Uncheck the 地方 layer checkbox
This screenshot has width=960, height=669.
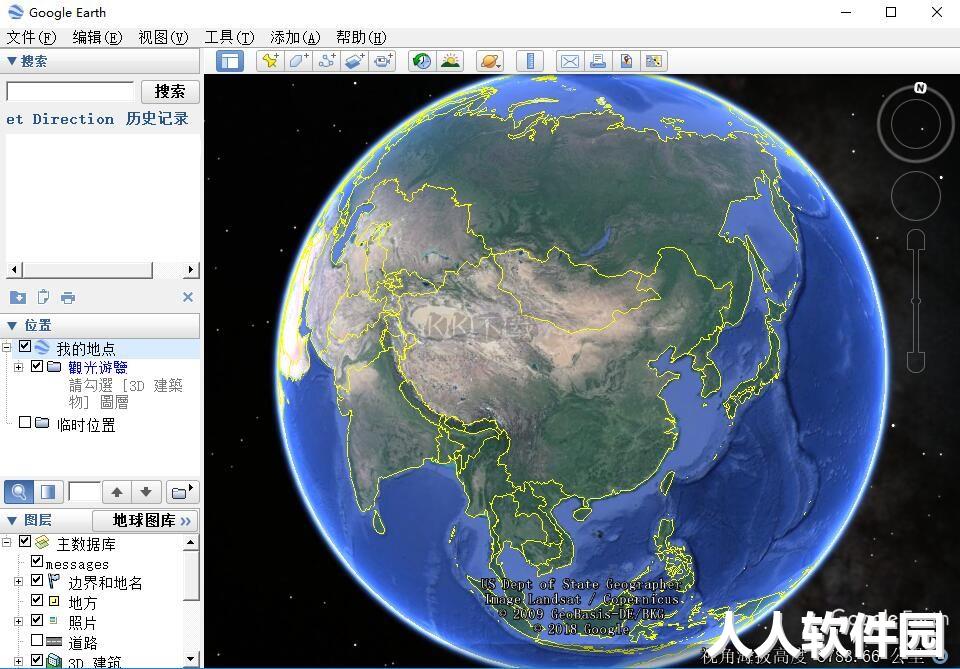(37, 600)
